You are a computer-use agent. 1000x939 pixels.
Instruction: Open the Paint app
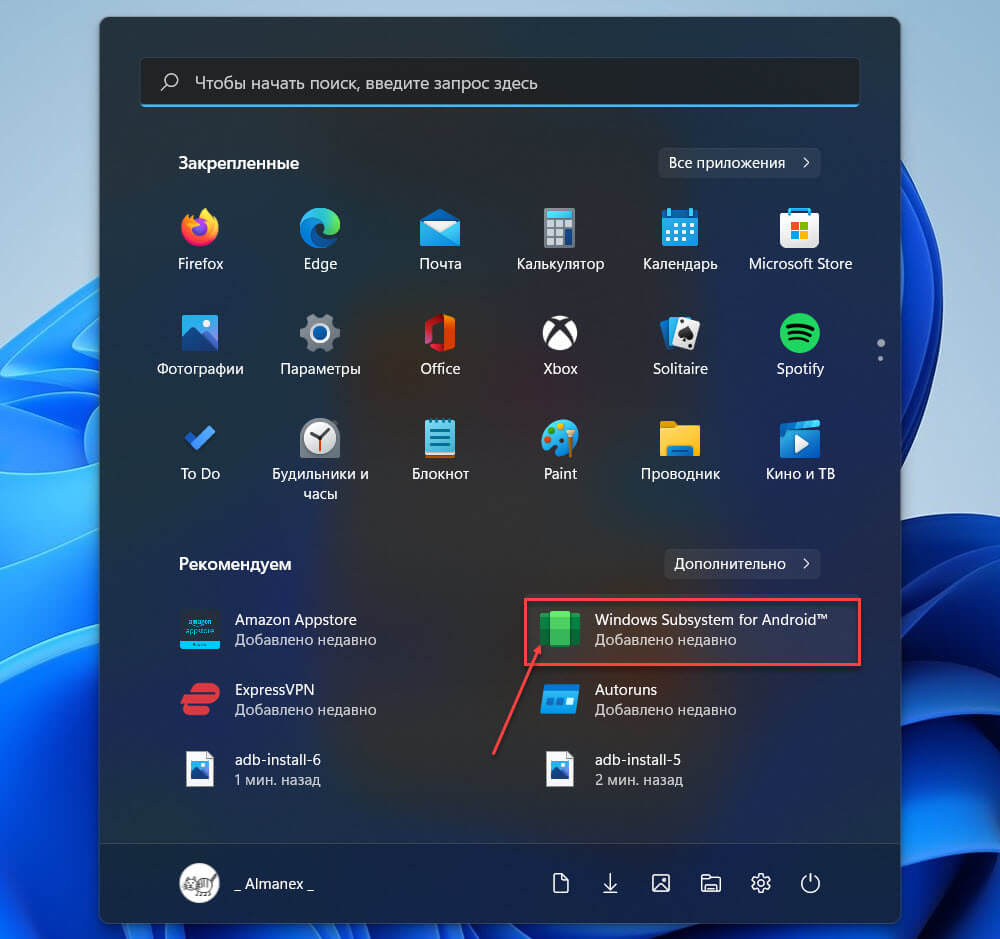click(x=560, y=451)
